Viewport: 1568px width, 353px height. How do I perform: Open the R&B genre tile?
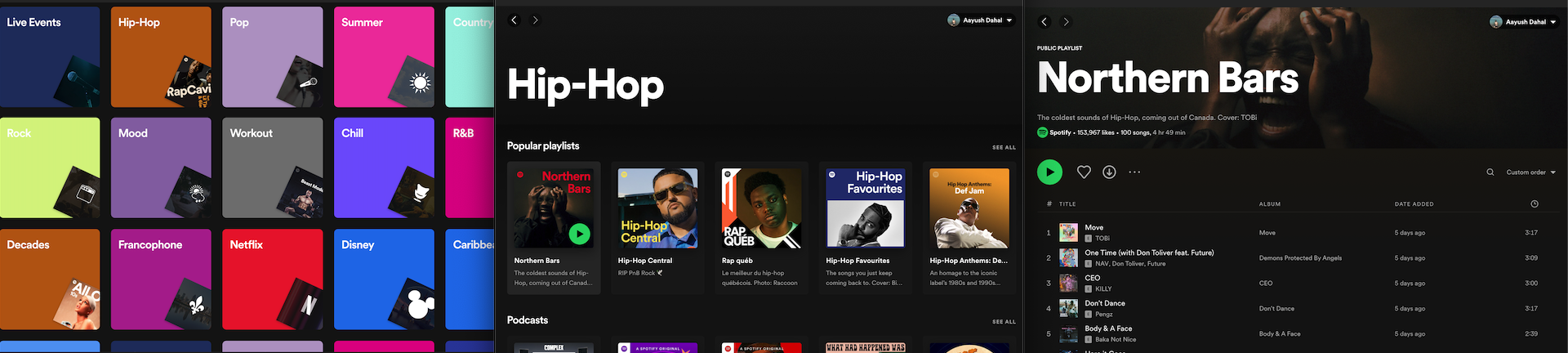point(470,168)
